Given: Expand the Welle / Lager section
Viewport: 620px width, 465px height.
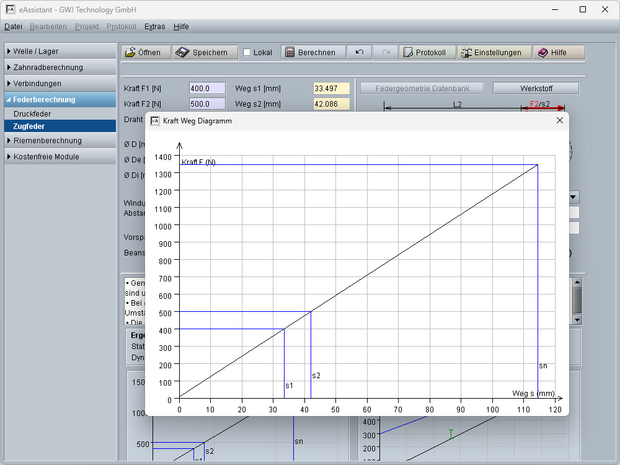Looking at the screenshot, I should (x=59, y=51).
